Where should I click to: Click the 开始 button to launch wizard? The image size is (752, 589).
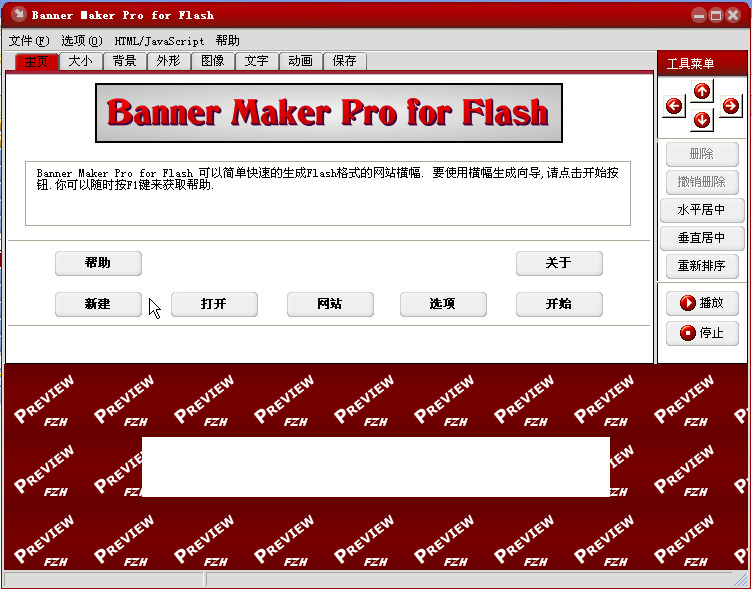559,304
